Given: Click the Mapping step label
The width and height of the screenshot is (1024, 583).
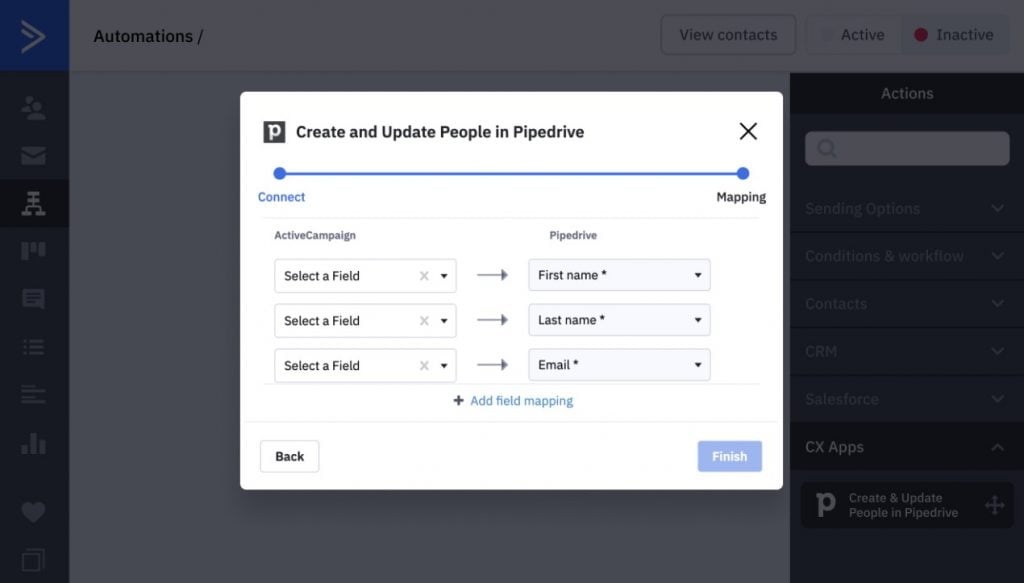Looking at the screenshot, I should [x=741, y=197].
